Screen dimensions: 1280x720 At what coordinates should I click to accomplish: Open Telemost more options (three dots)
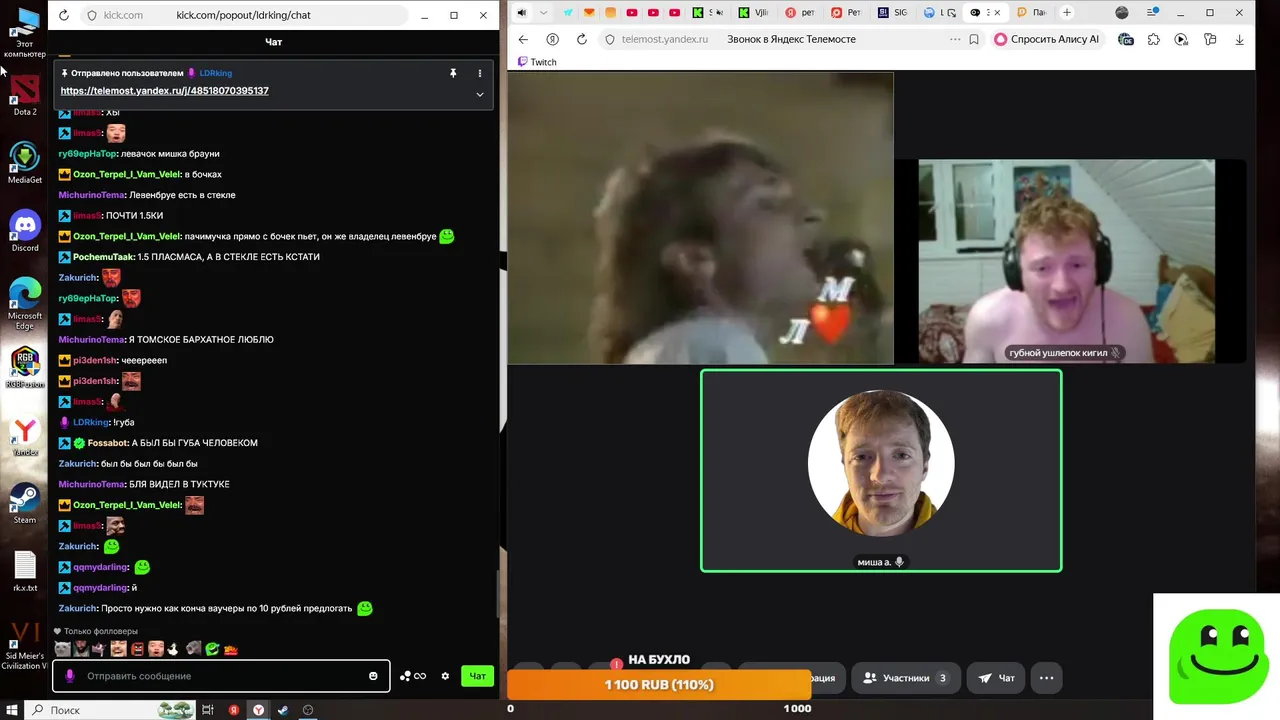[x=1046, y=678]
